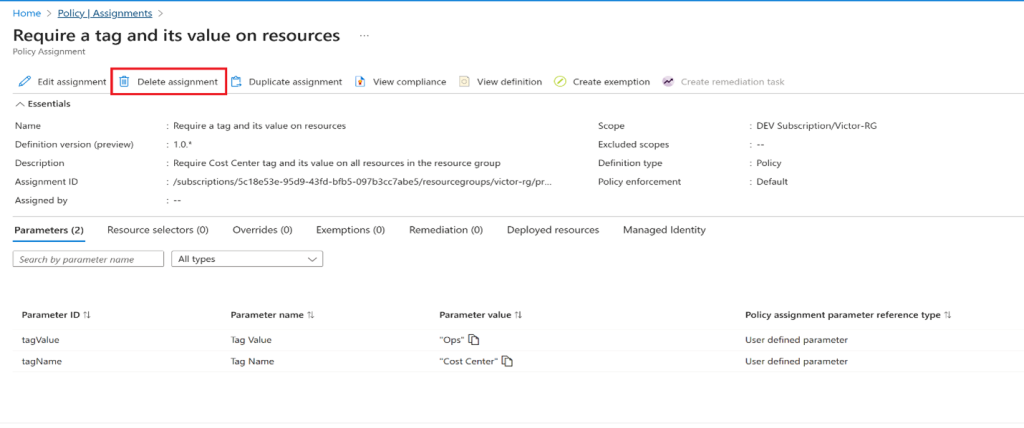The height and width of the screenshot is (428, 1024).
Task: Click the View compliance icon
Action: [x=360, y=82]
